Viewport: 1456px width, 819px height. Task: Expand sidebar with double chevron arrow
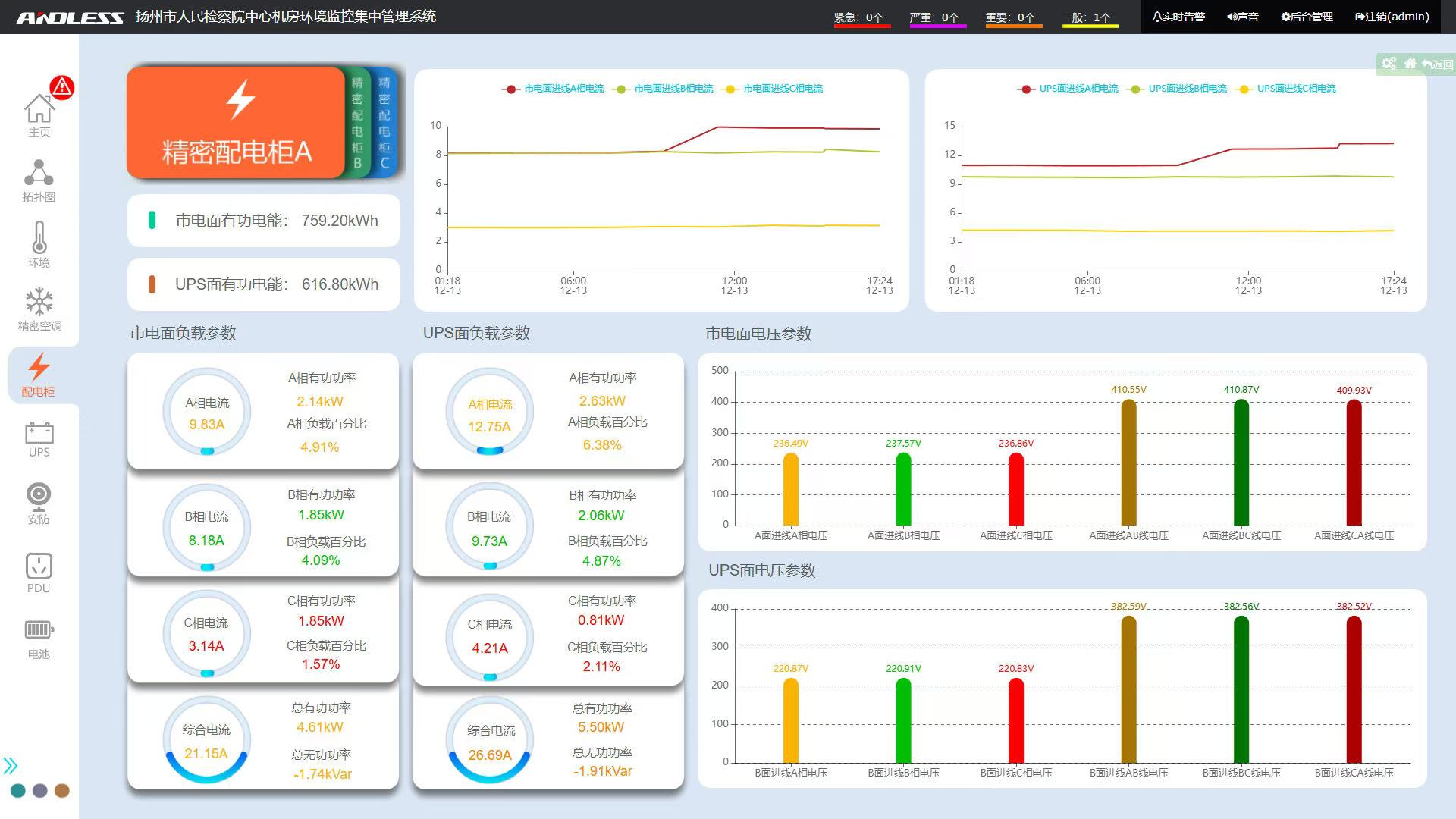(11, 765)
